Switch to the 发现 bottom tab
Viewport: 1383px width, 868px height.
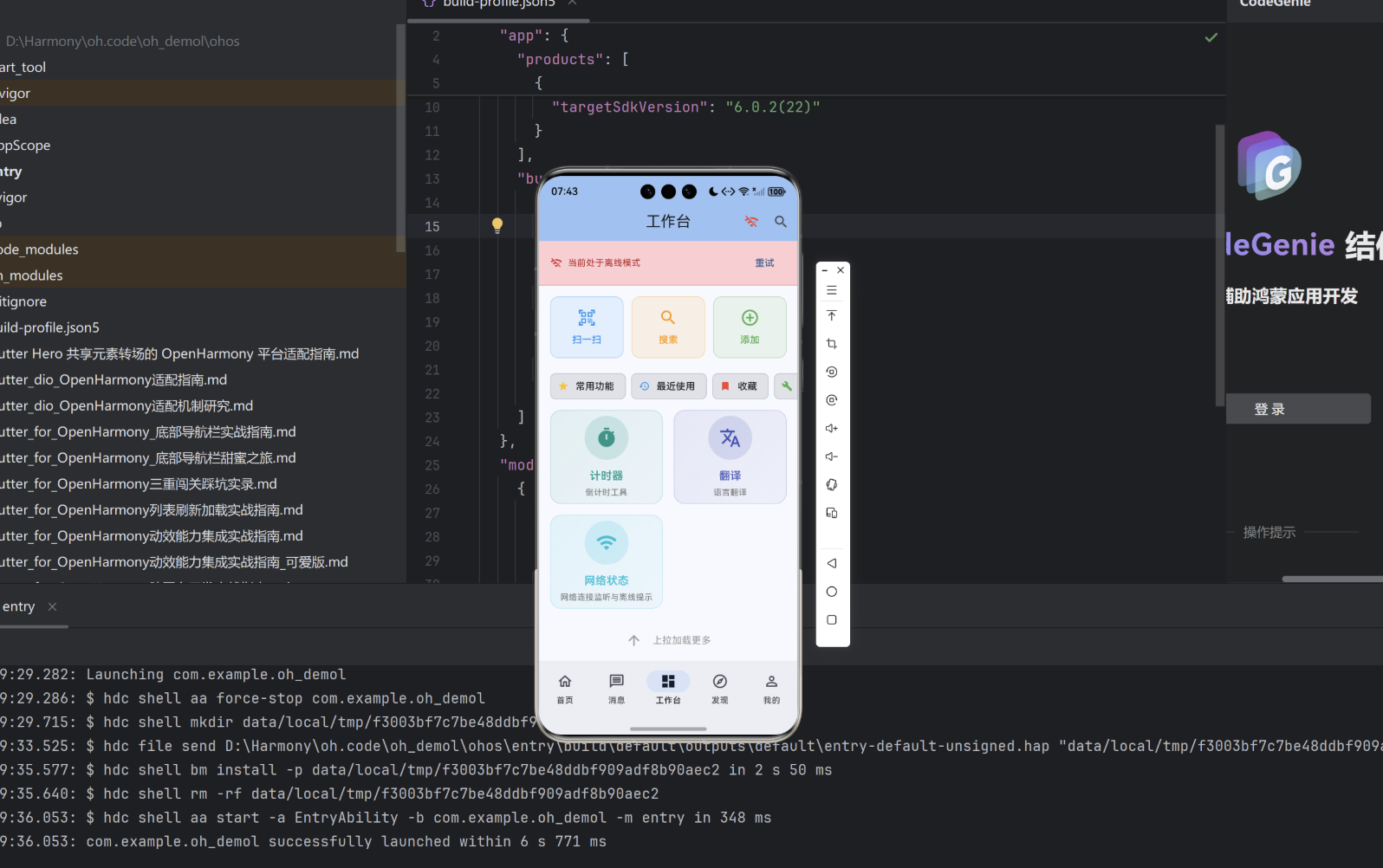pyautogui.click(x=719, y=689)
